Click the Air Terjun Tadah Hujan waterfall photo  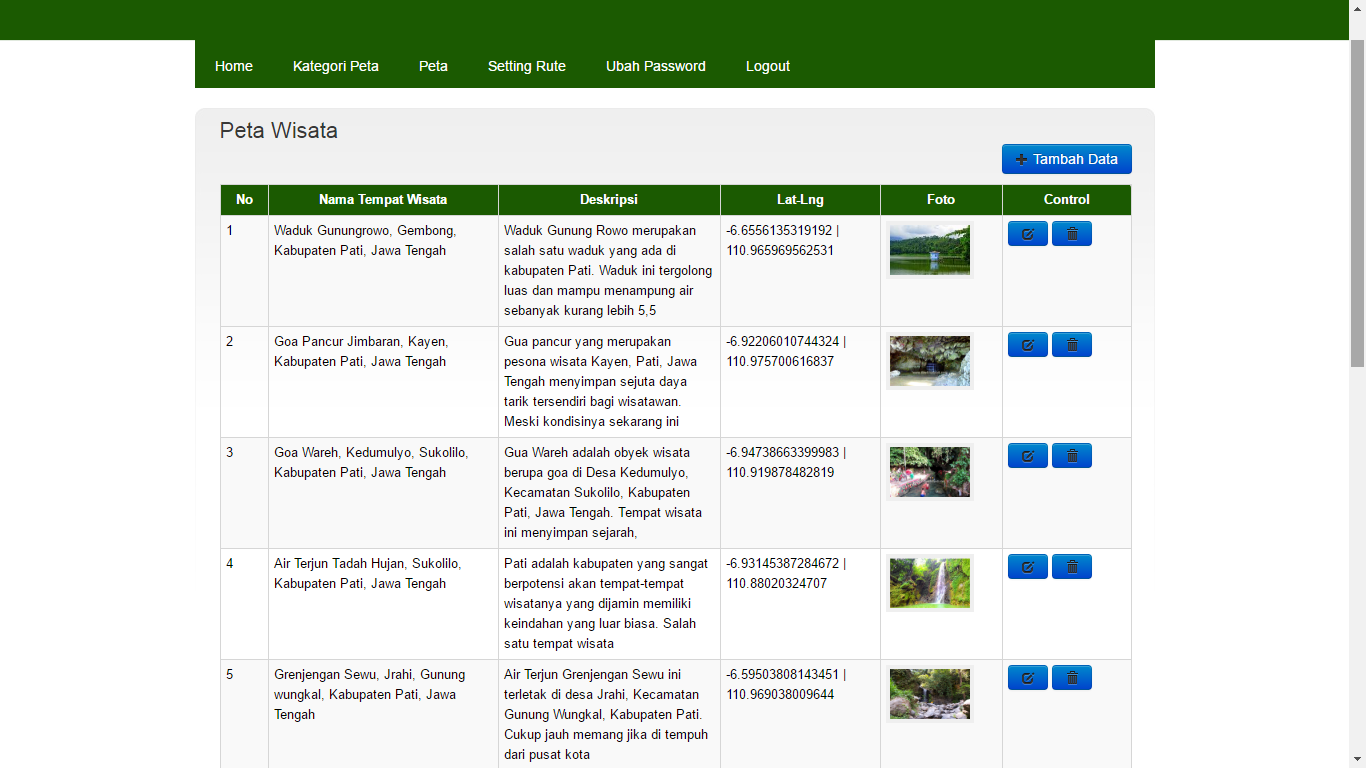929,583
